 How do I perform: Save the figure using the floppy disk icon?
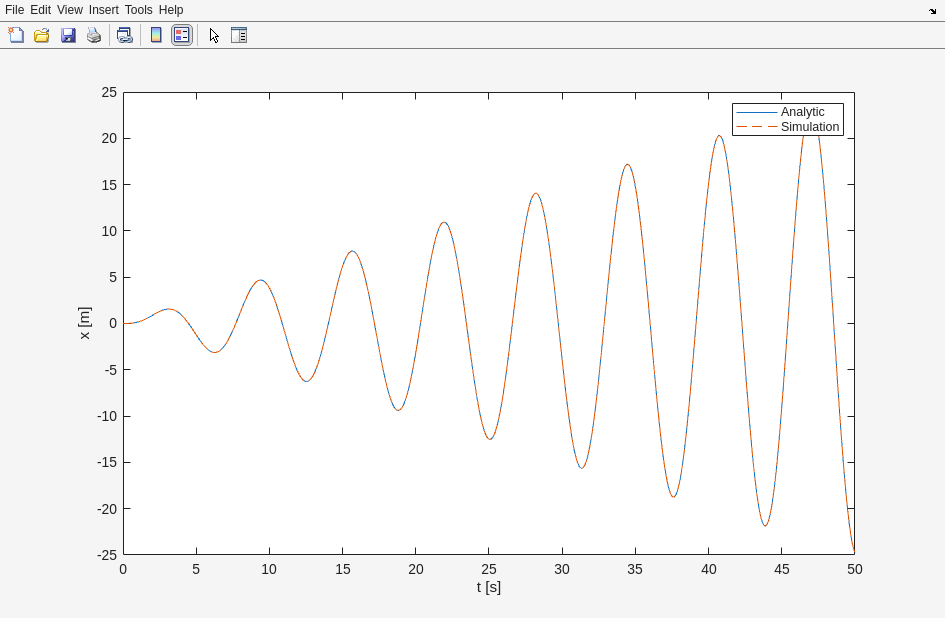[x=68, y=35]
